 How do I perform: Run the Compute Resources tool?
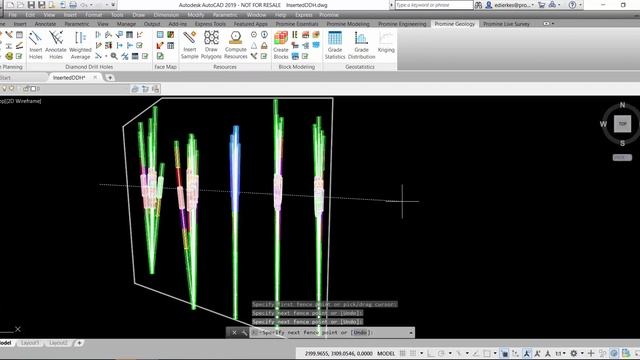(x=236, y=45)
